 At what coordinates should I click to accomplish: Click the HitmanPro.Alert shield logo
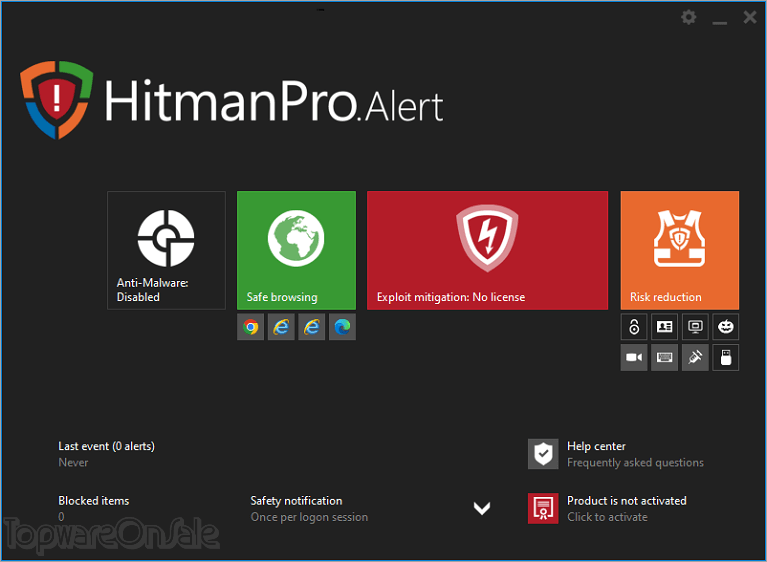[x=56, y=100]
